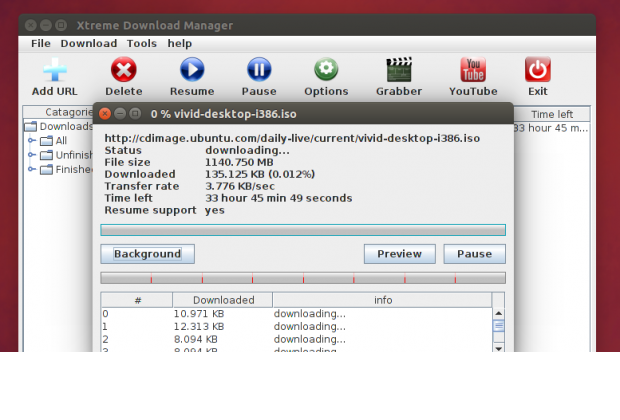Open the help menu
The width and height of the screenshot is (620, 420).
pyautogui.click(x=180, y=44)
